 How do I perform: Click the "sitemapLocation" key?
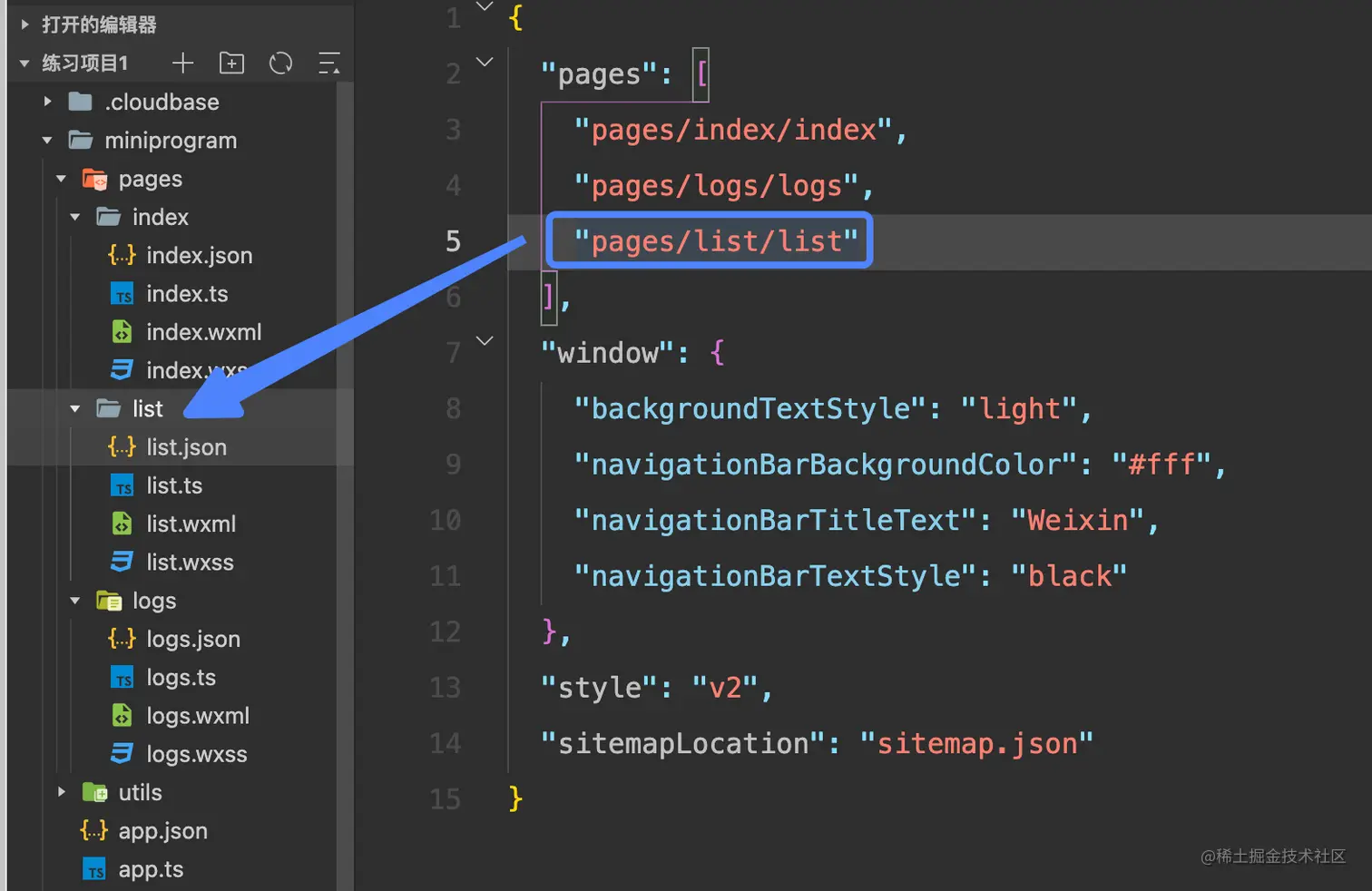pos(683,744)
